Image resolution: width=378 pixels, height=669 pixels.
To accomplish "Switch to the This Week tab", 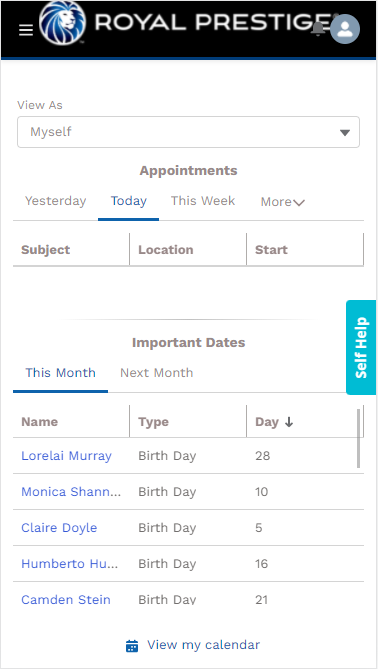I will pyautogui.click(x=203, y=201).
